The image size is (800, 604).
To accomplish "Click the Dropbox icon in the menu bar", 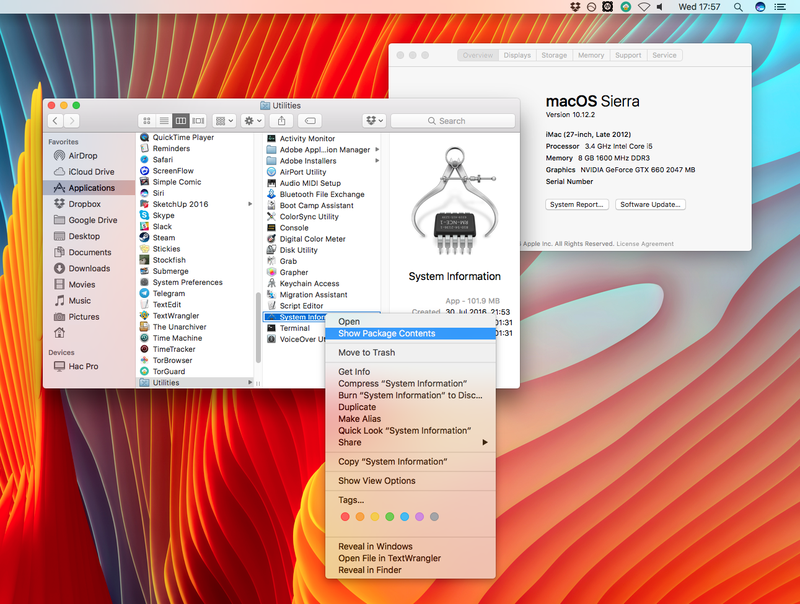I will (x=575, y=7).
